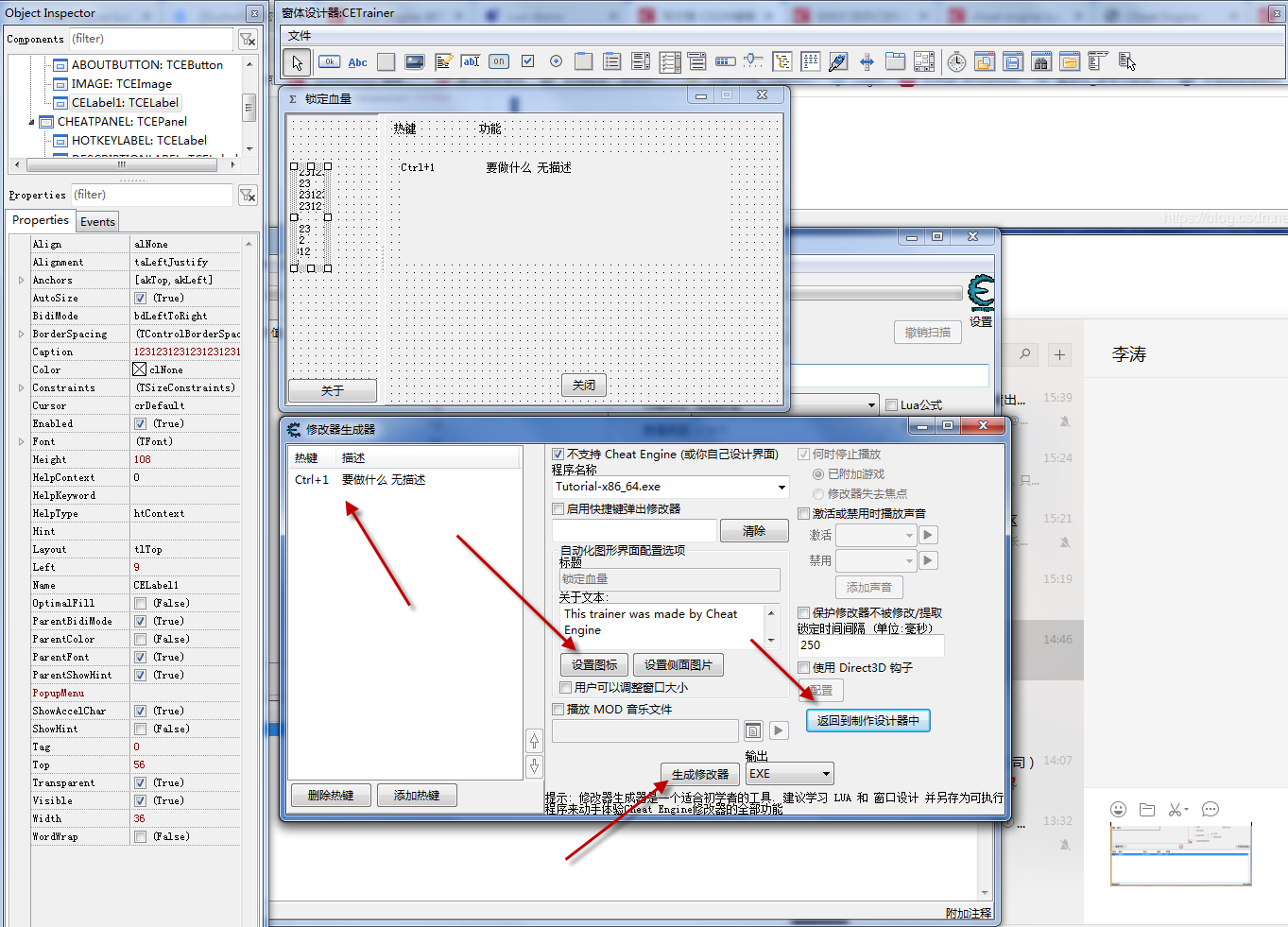Click the Components filter input field
The height and width of the screenshot is (927, 1288).
pos(151,41)
